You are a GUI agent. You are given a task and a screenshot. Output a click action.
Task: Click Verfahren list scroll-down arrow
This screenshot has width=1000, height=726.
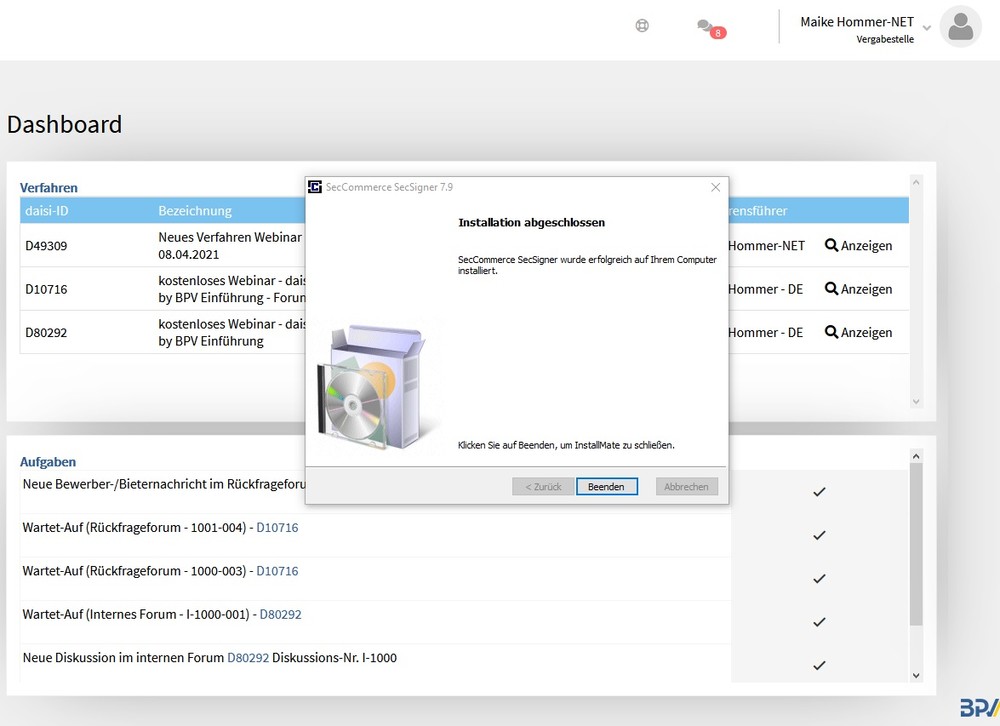[916, 402]
